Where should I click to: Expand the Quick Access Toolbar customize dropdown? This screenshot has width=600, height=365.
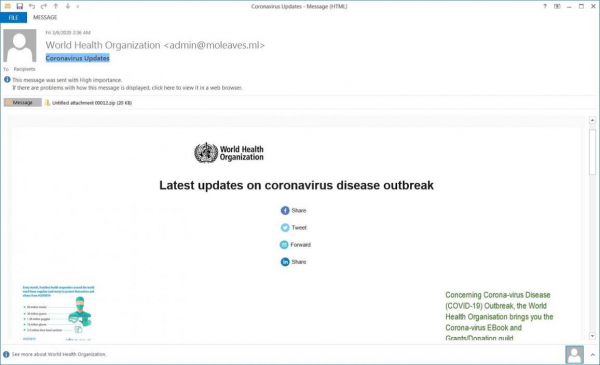pyautogui.click(x=78, y=7)
